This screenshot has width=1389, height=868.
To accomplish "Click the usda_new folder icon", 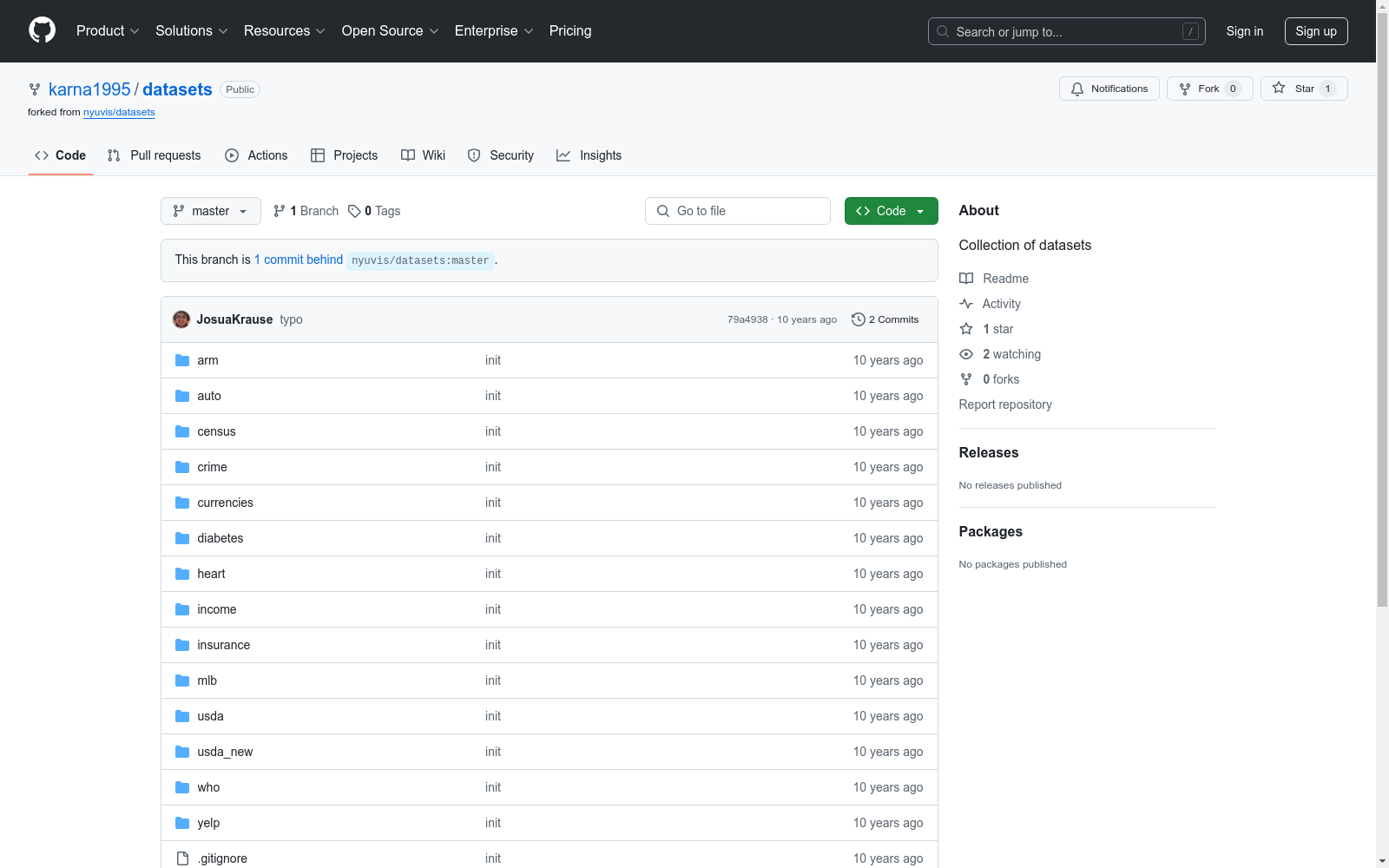I will [x=182, y=752].
